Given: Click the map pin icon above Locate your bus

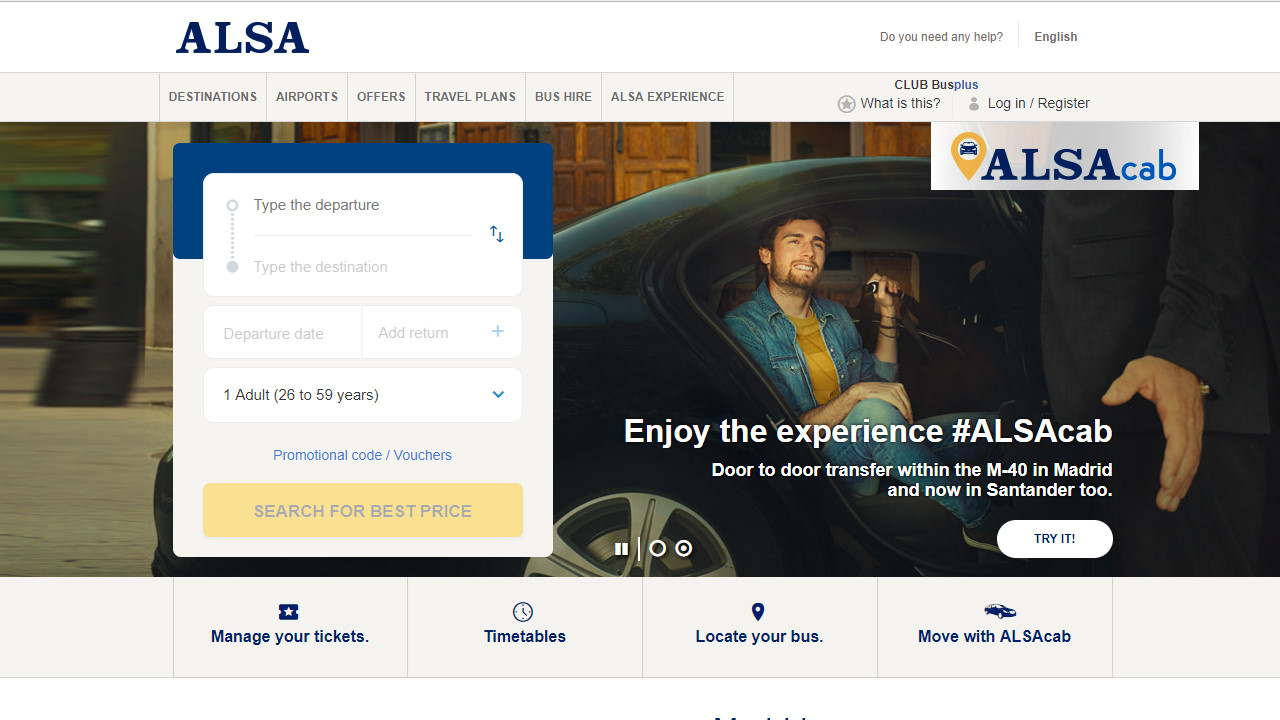Looking at the screenshot, I should tap(758, 612).
